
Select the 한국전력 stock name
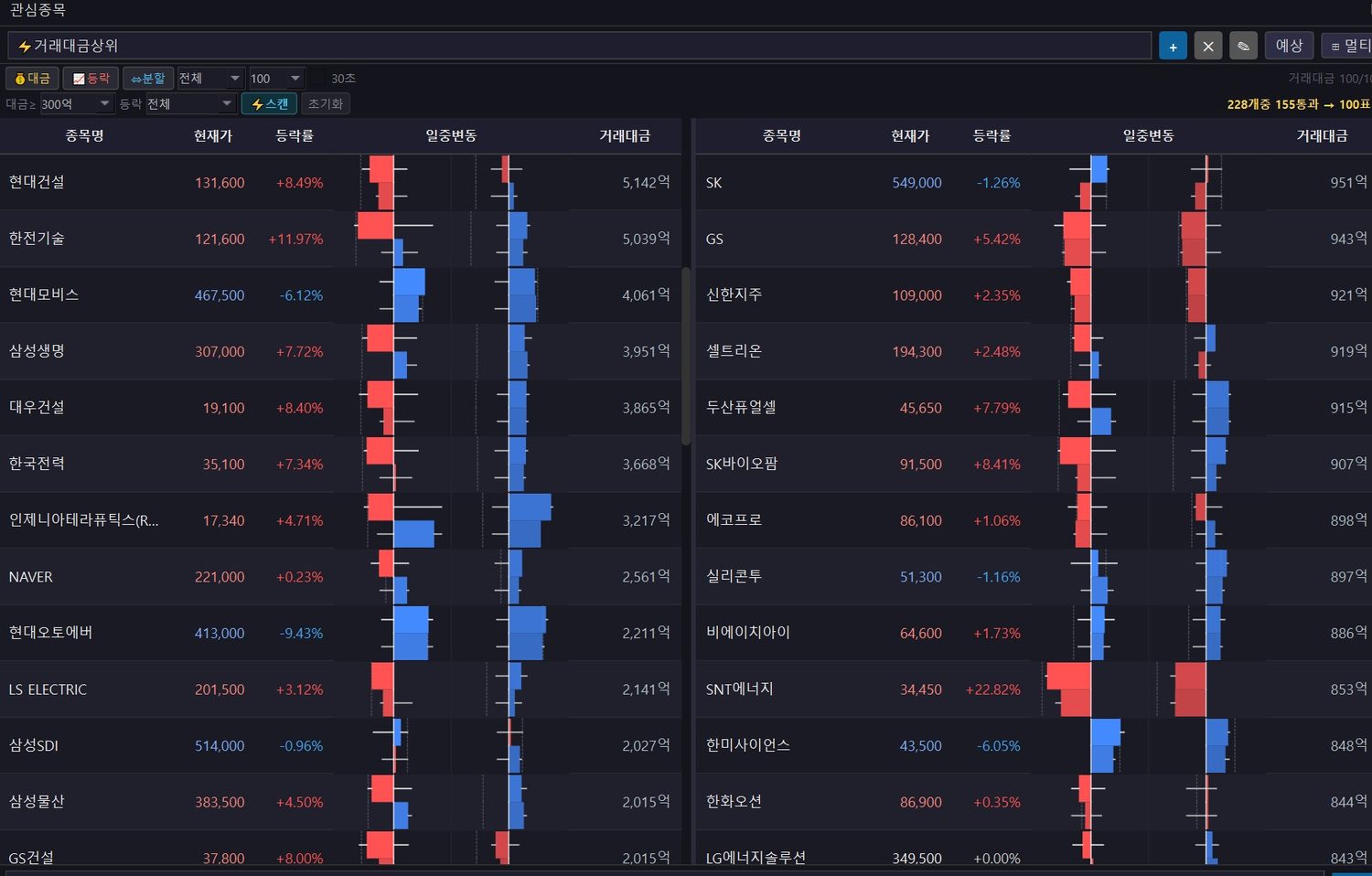(37, 464)
